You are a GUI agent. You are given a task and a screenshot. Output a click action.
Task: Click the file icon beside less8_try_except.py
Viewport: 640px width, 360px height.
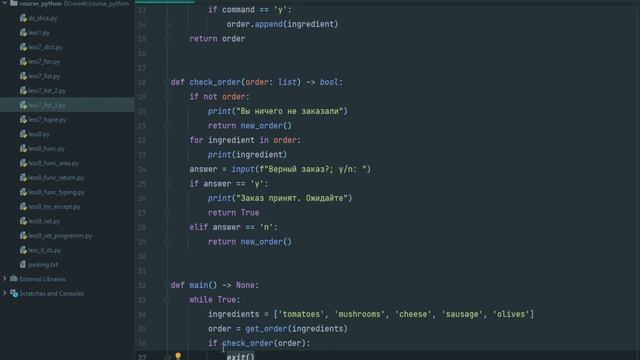23,207
